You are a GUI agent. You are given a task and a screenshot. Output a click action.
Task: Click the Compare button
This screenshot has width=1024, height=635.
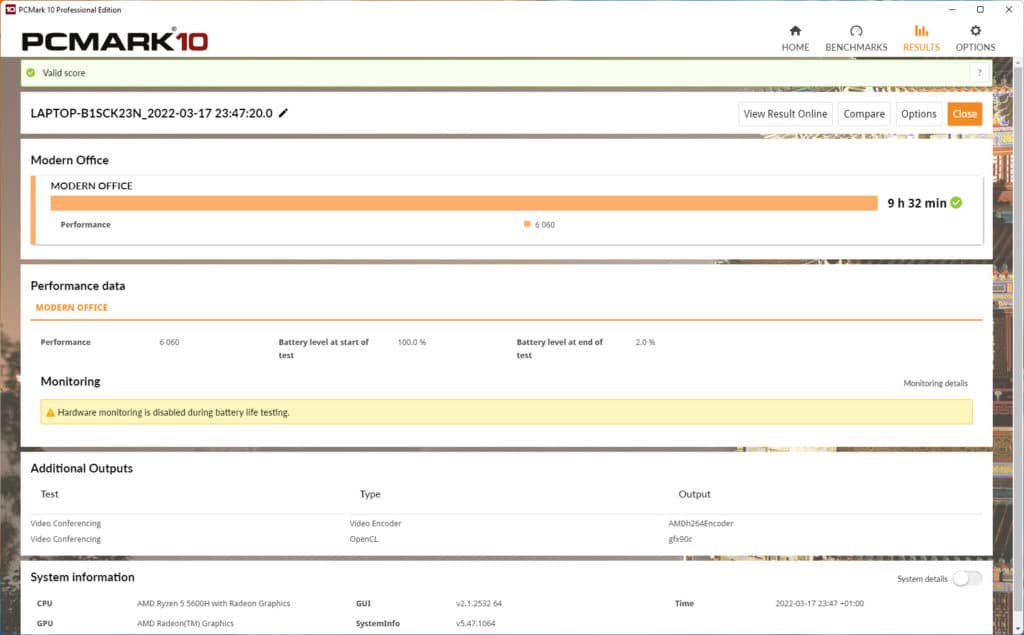tap(863, 114)
